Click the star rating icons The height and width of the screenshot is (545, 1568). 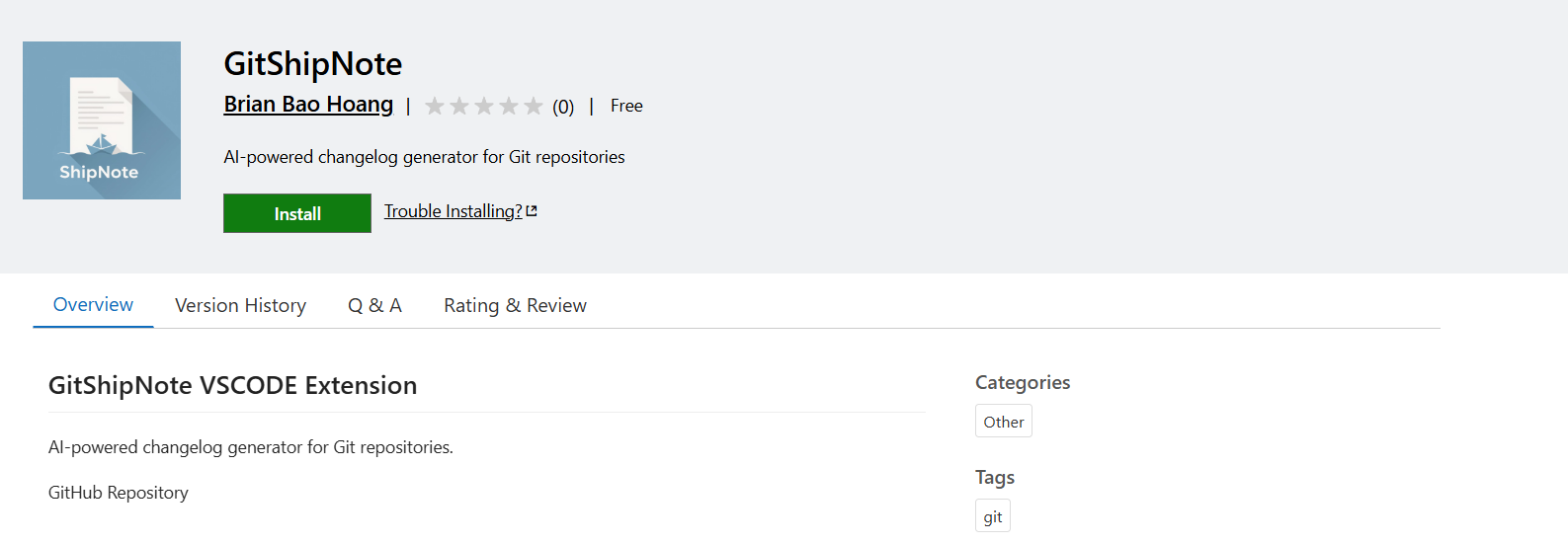[x=484, y=106]
